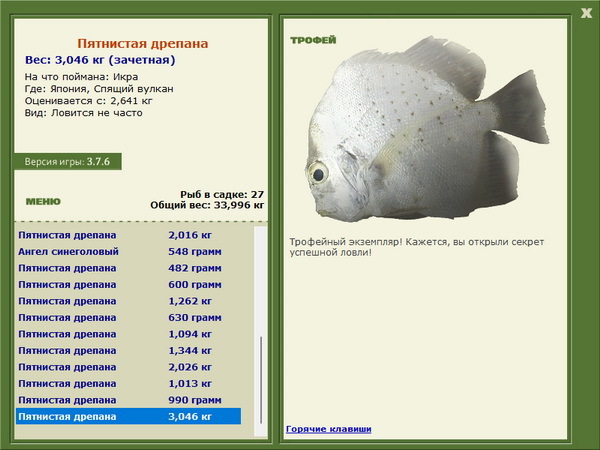Pick the 1,262 кг fish row

(x=127, y=301)
